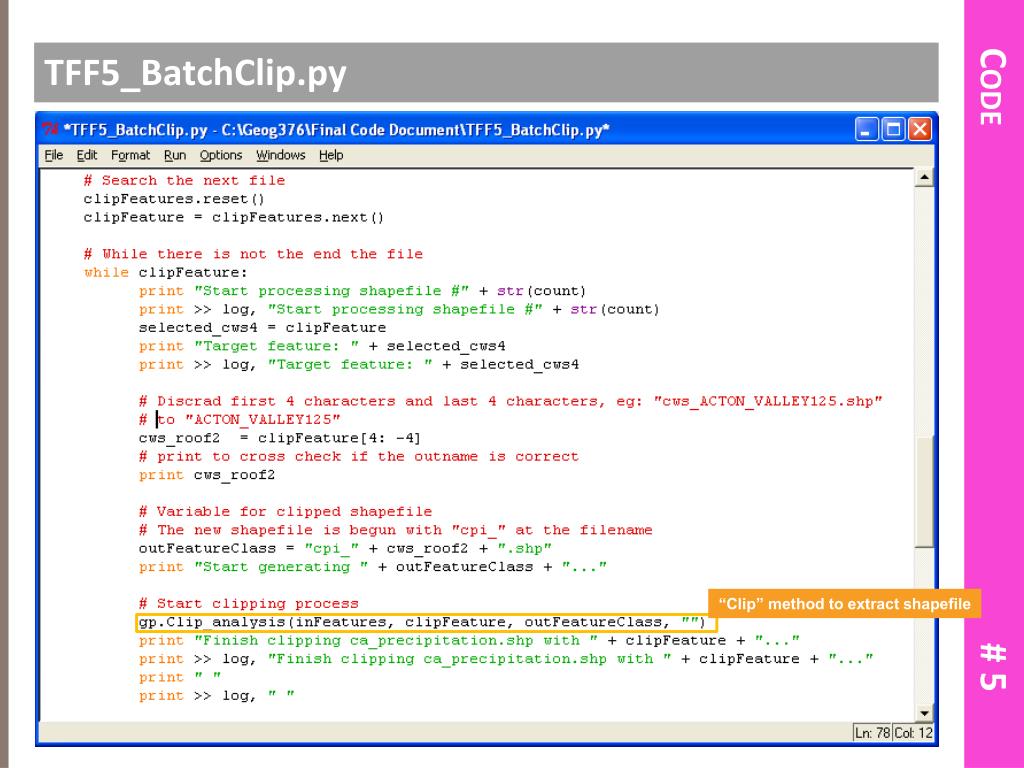Screen dimensions: 1024x768
Task: Click the IDLE window title bar icon
Action: [50, 129]
